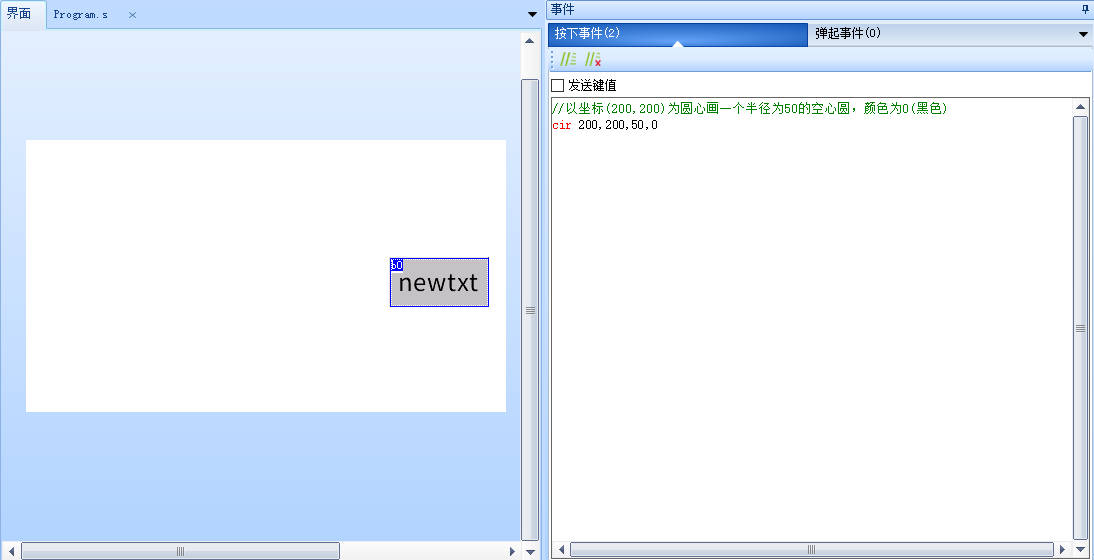Screen dimensions: 1094x560
Task: Open the Program.s tab
Action: (x=81, y=15)
